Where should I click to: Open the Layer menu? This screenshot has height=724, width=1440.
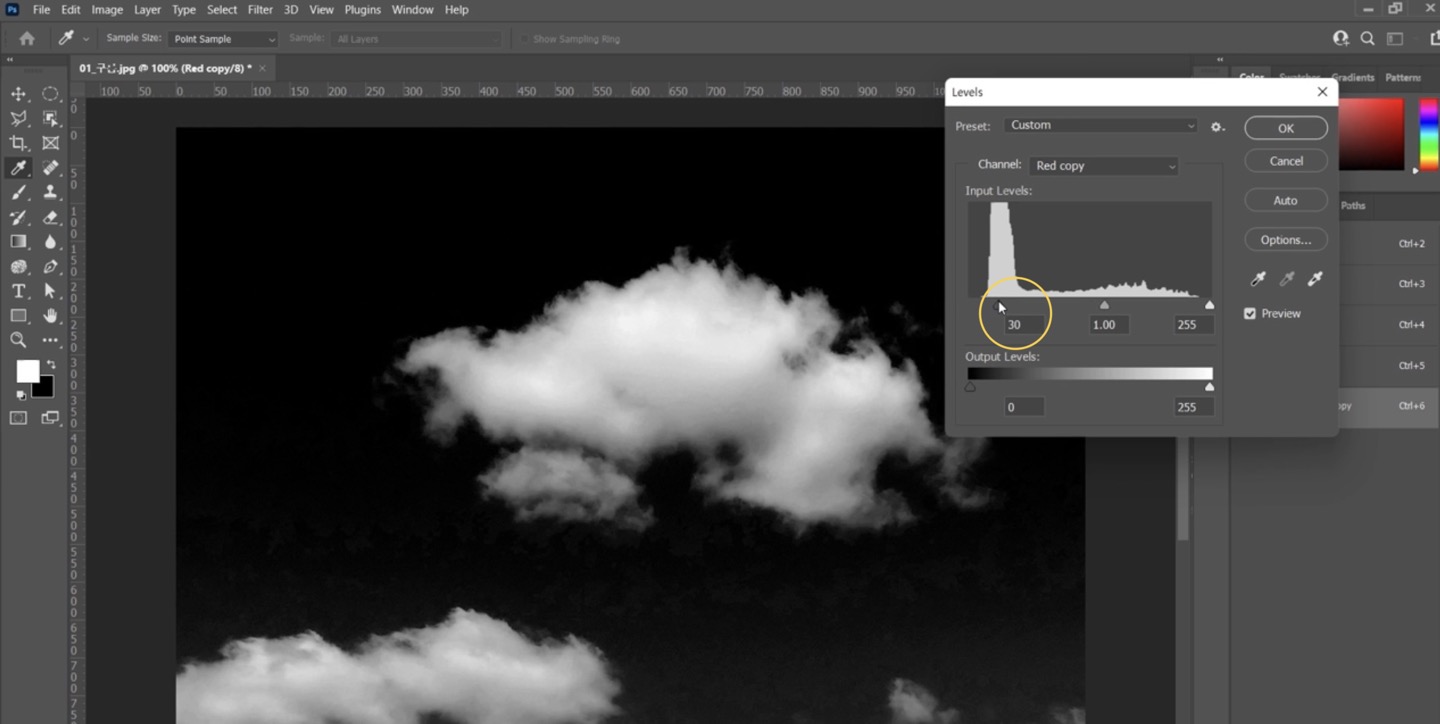click(148, 10)
